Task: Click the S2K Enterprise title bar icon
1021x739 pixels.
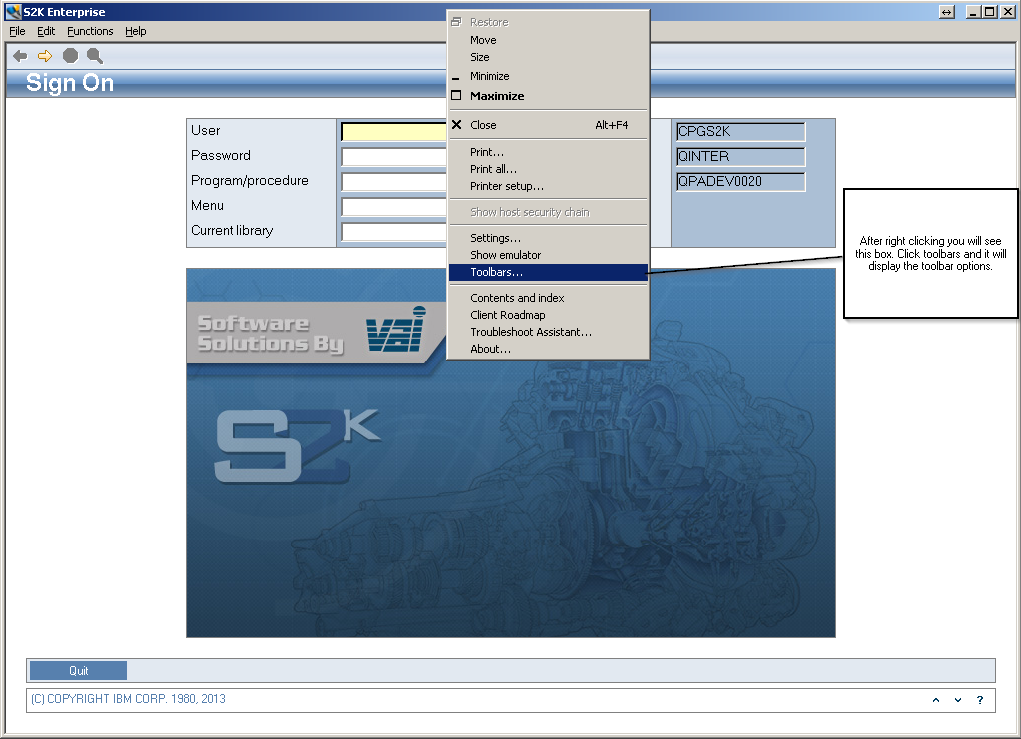Action: (13, 12)
